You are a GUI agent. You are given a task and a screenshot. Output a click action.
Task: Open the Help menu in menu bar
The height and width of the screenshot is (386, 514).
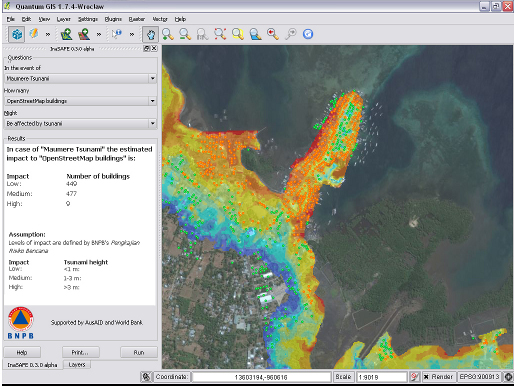pyautogui.click(x=180, y=19)
